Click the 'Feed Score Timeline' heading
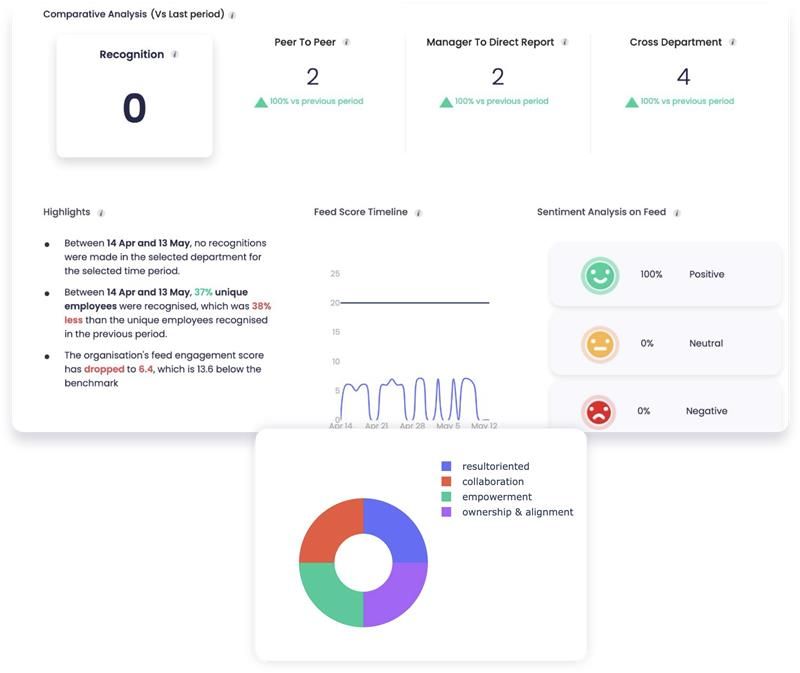The height and width of the screenshot is (673, 800). click(x=361, y=212)
